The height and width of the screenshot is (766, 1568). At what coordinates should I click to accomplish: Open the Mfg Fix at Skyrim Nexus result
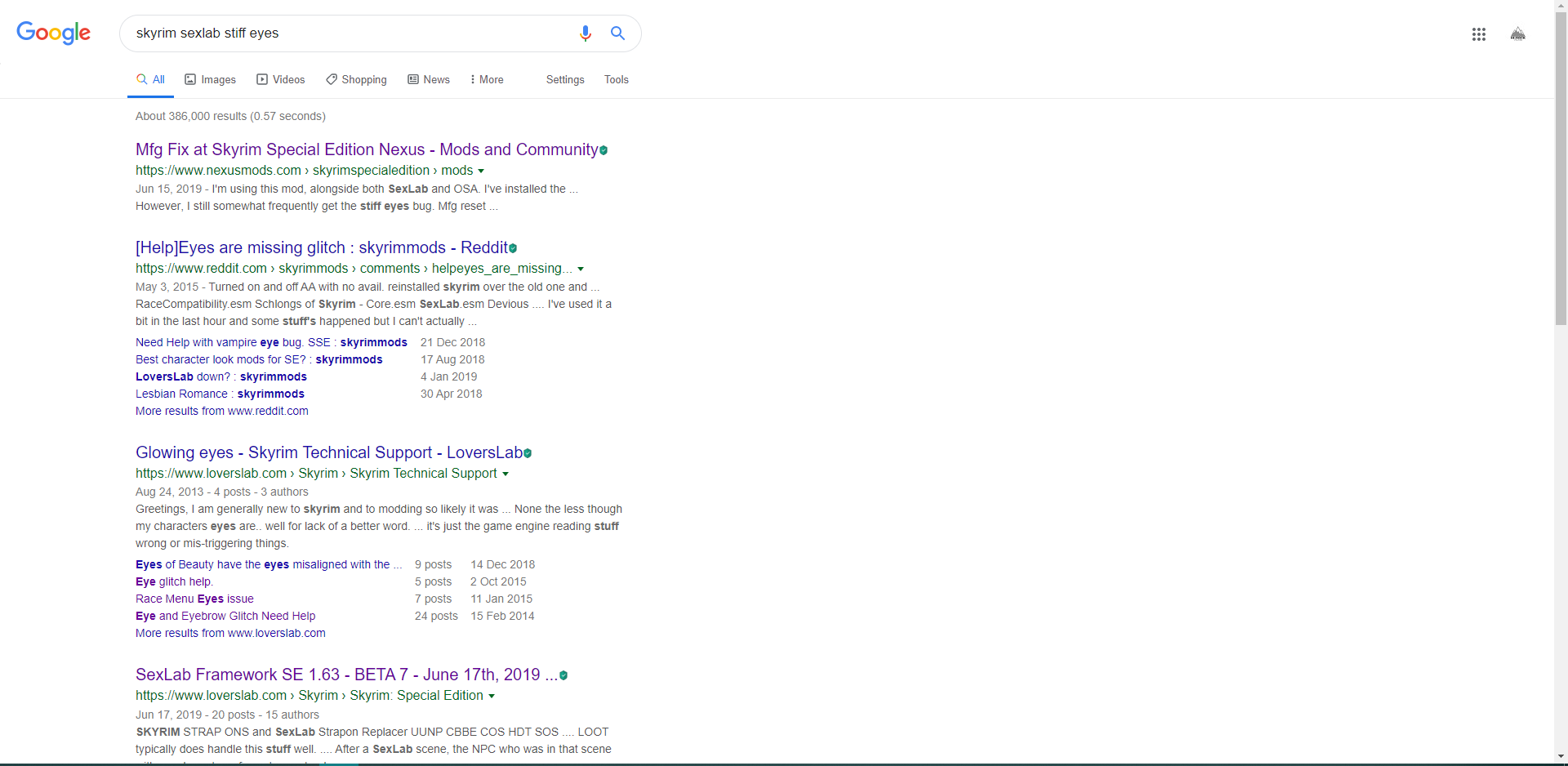tap(367, 149)
